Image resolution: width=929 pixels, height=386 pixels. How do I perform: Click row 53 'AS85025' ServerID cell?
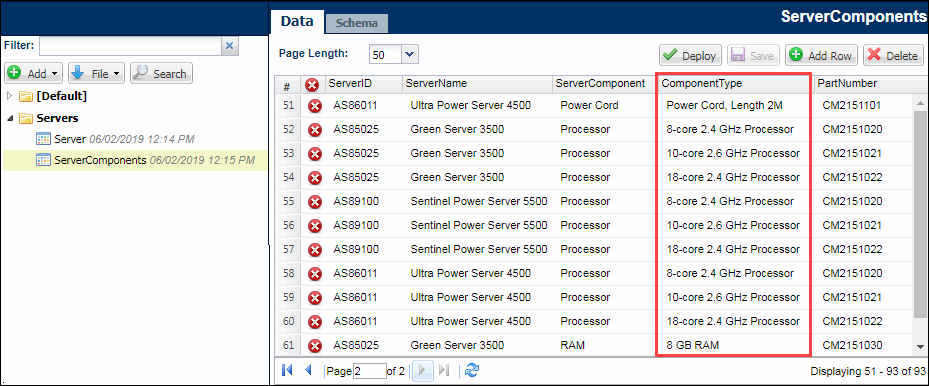[356, 154]
